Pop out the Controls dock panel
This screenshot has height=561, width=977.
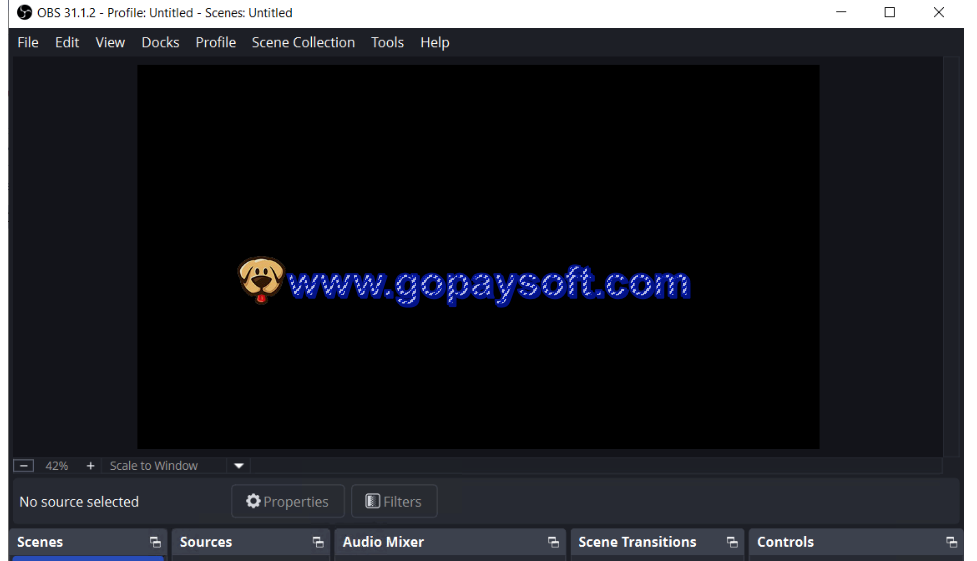[951, 542]
